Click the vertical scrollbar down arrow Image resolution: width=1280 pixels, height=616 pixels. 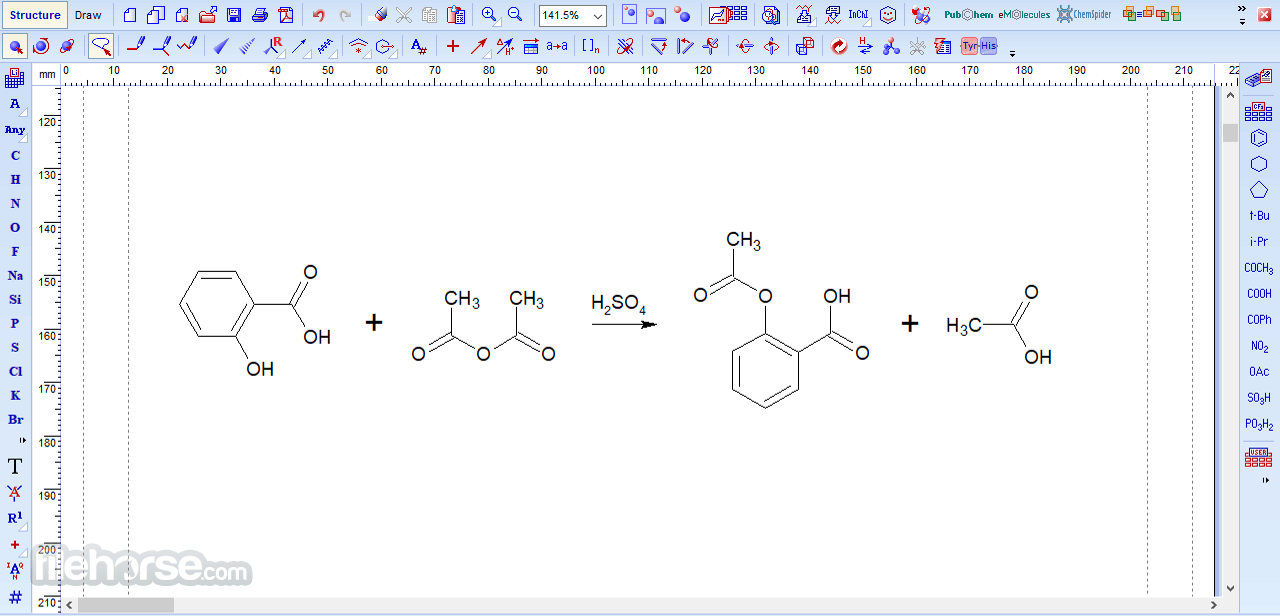[1230, 590]
